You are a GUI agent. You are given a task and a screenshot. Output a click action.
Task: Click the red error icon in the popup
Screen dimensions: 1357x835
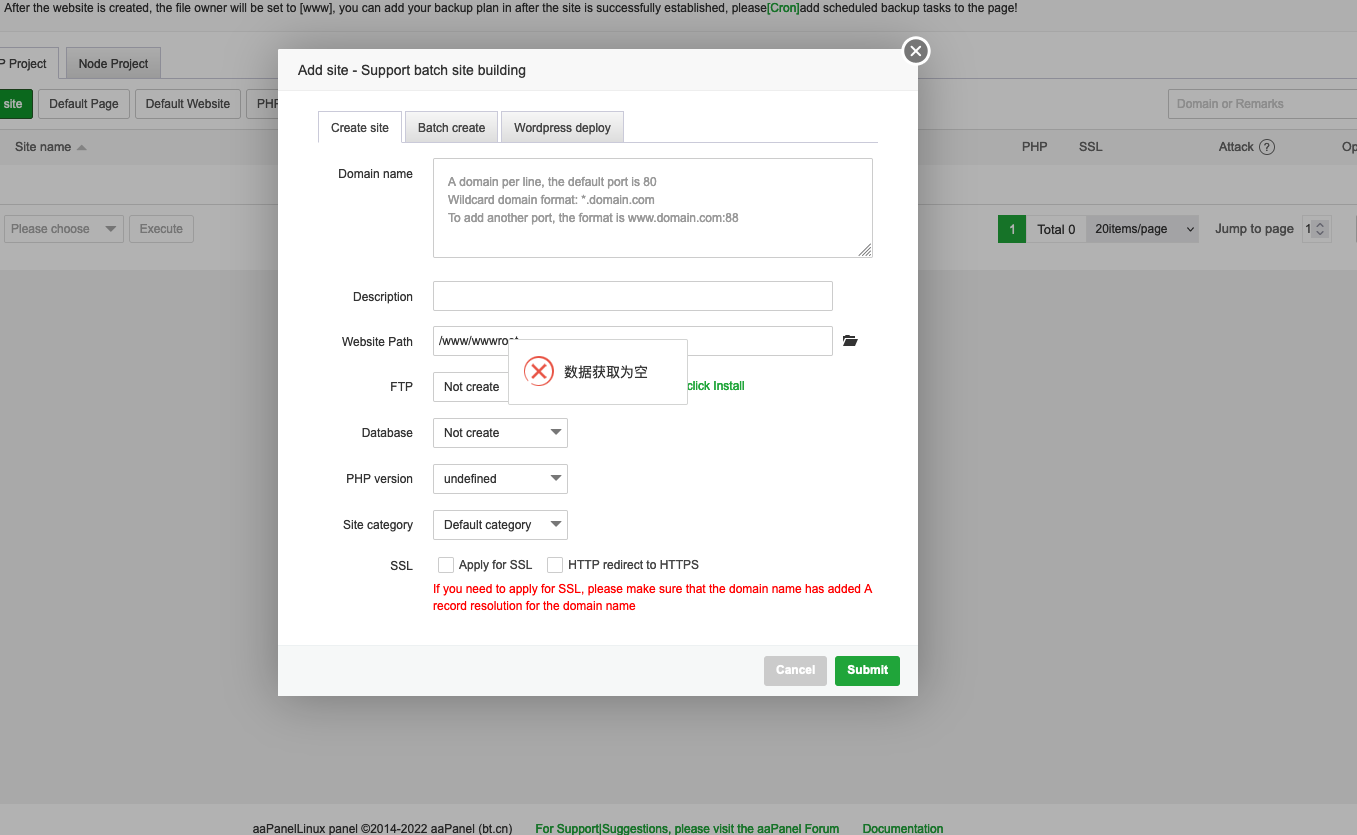[x=539, y=372]
